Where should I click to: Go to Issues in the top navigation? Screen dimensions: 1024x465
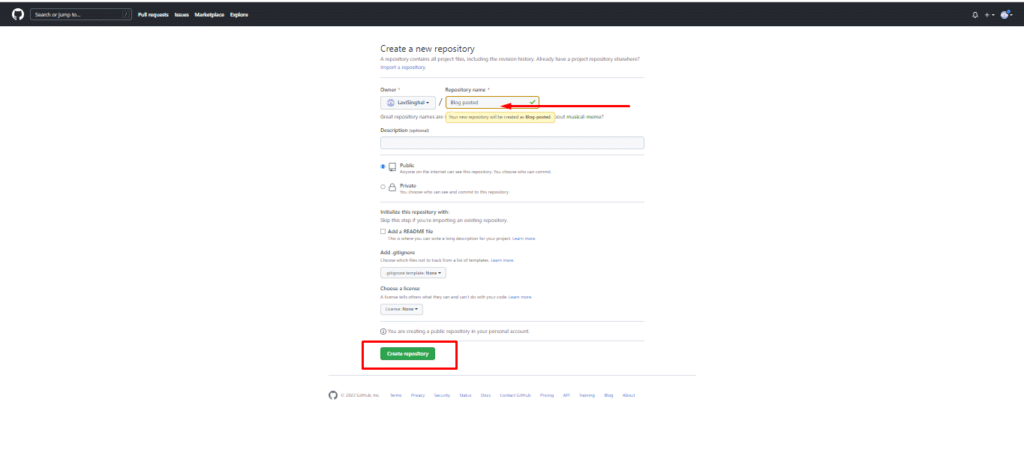click(182, 14)
